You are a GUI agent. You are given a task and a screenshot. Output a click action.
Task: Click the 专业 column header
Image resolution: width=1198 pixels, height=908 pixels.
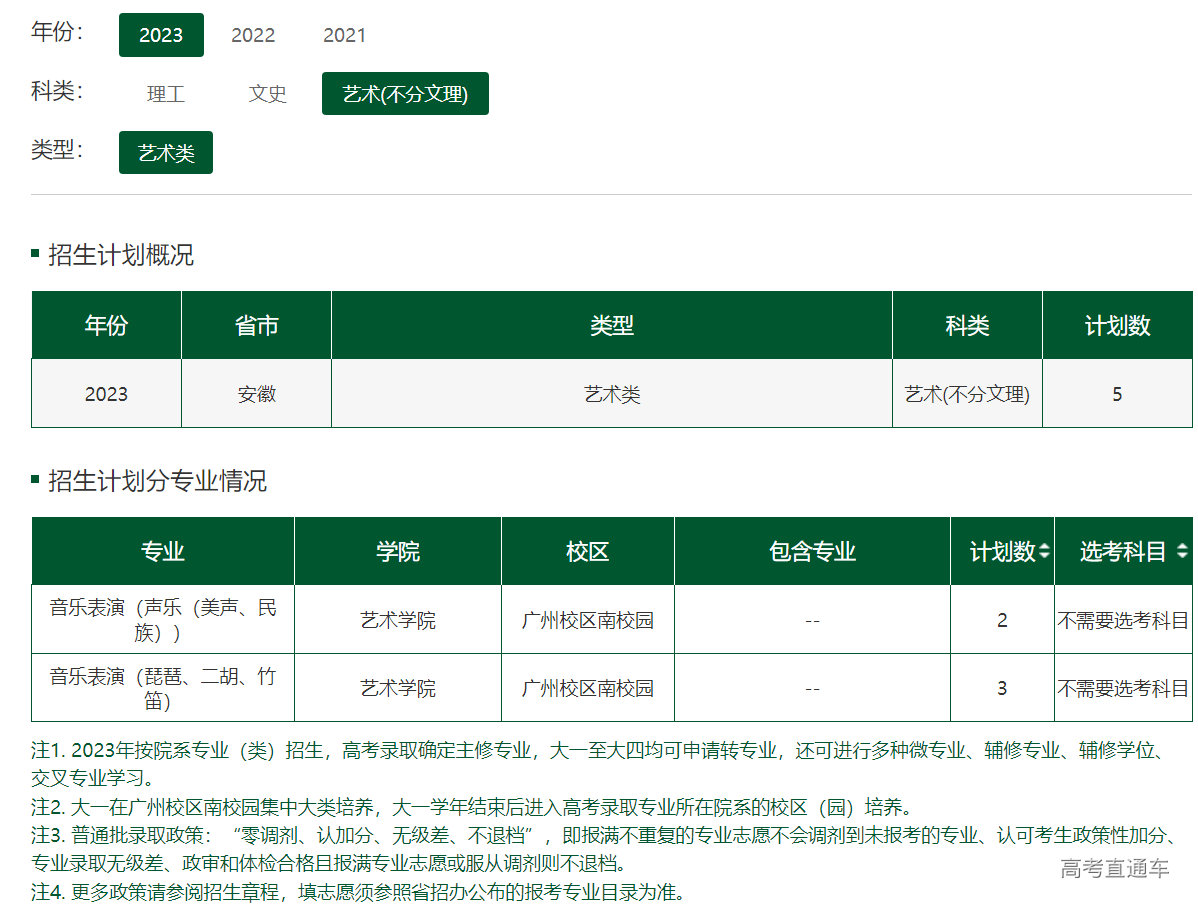(163, 552)
